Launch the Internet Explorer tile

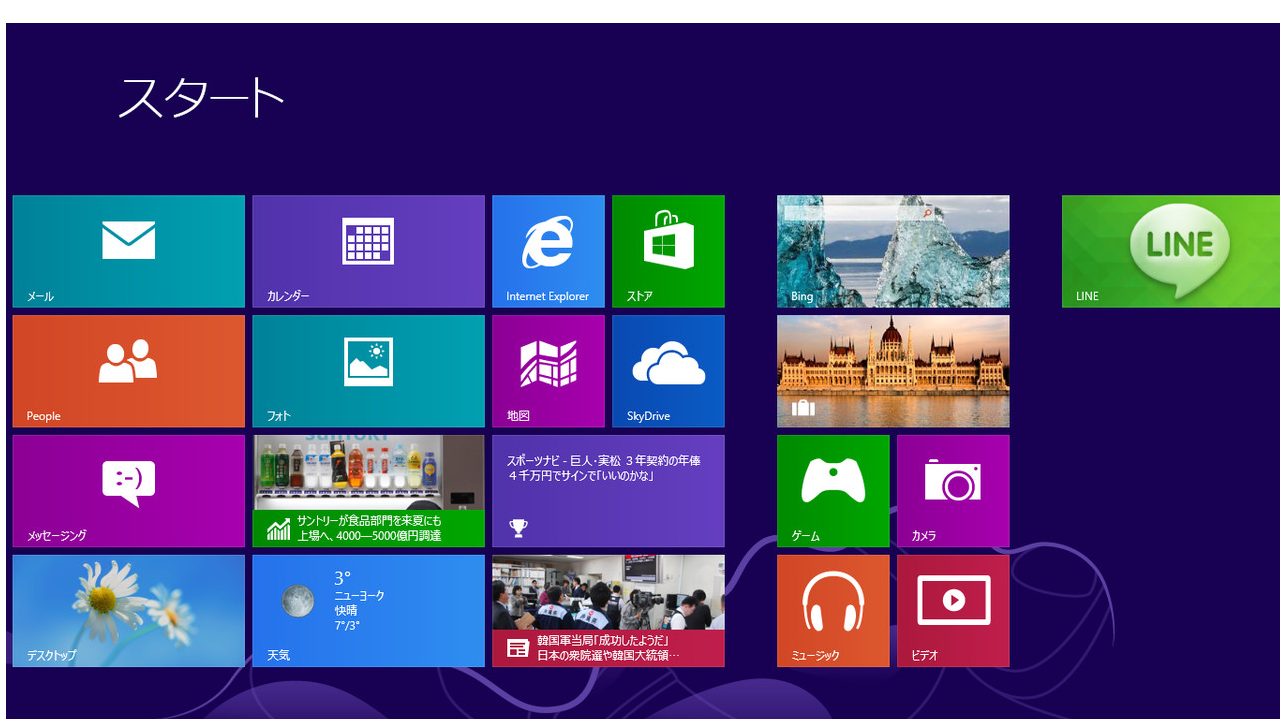click(x=548, y=251)
